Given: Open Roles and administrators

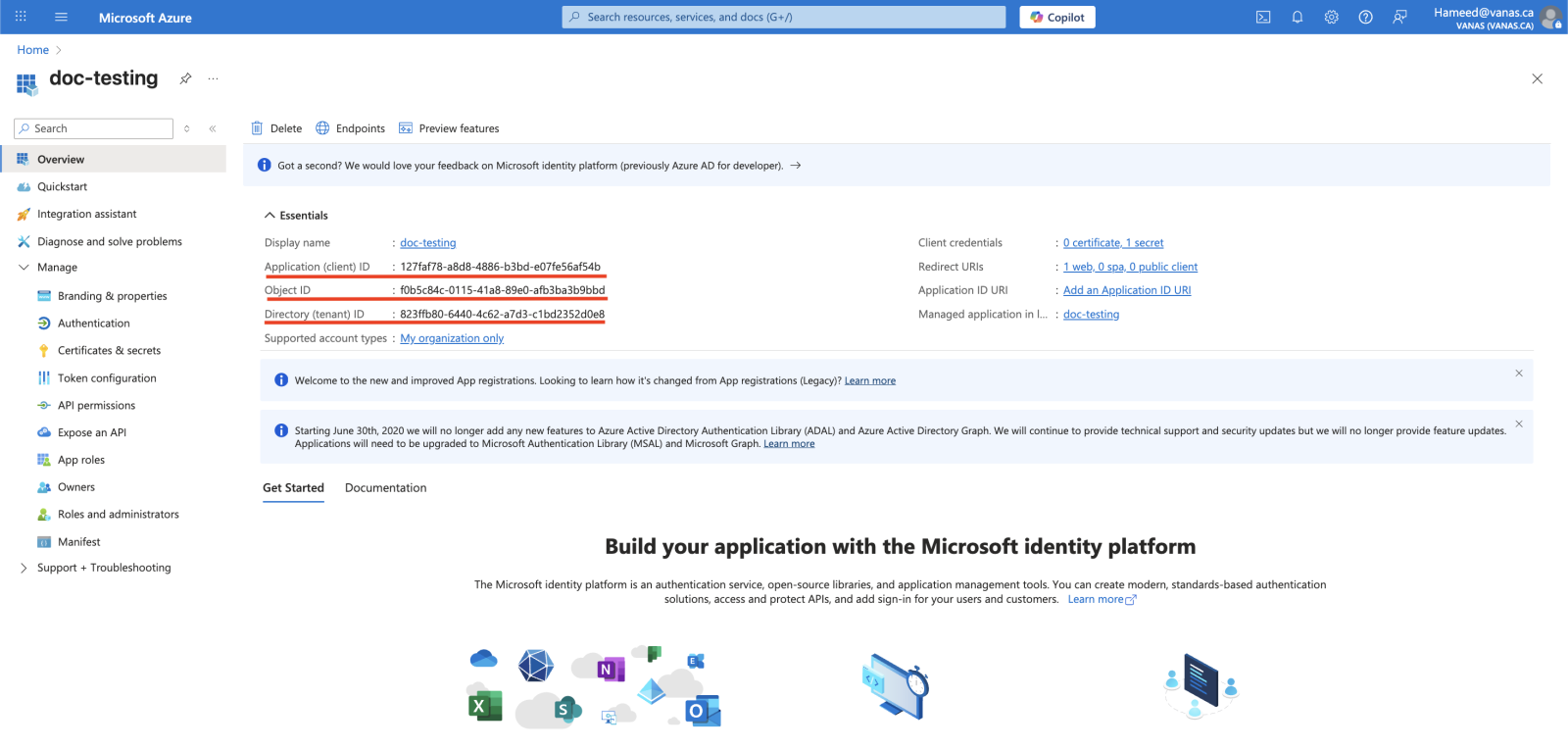Looking at the screenshot, I should pos(118,515).
